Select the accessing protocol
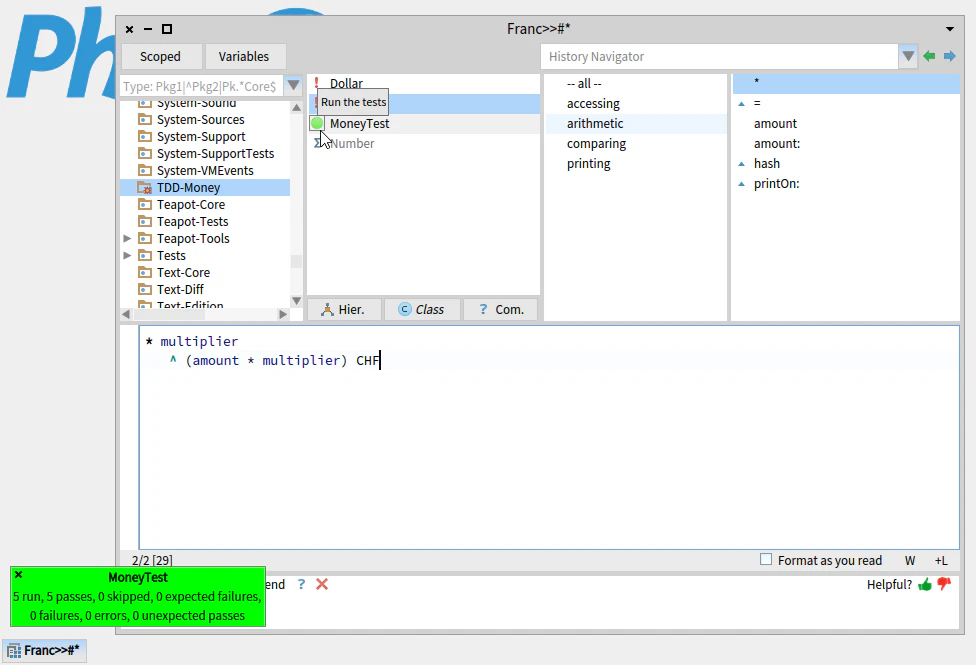The image size is (976, 665). [636, 103]
